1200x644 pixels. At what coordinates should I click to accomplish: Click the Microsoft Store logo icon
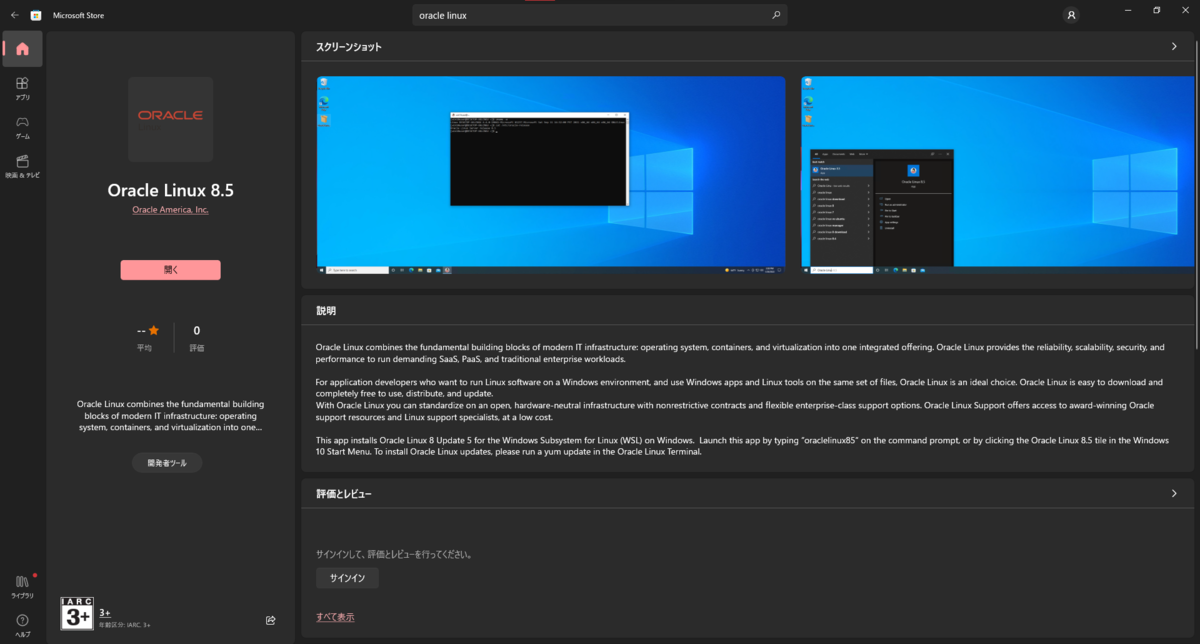click(x=37, y=16)
